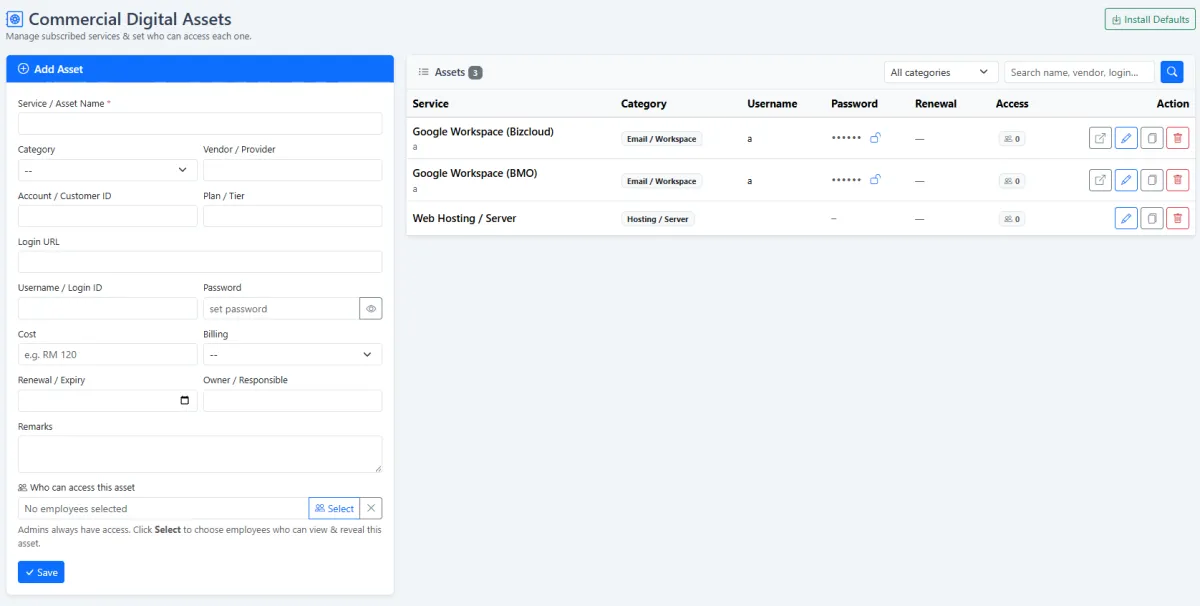Duplicate the Web Hosting / Server asset

(x=1152, y=218)
